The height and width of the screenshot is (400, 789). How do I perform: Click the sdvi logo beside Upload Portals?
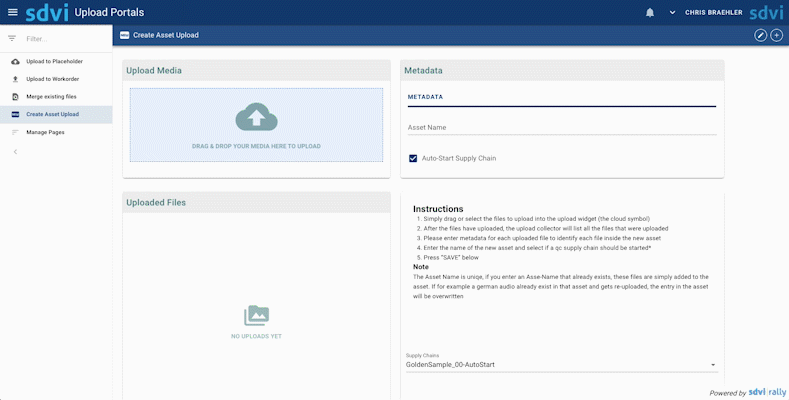47,13
